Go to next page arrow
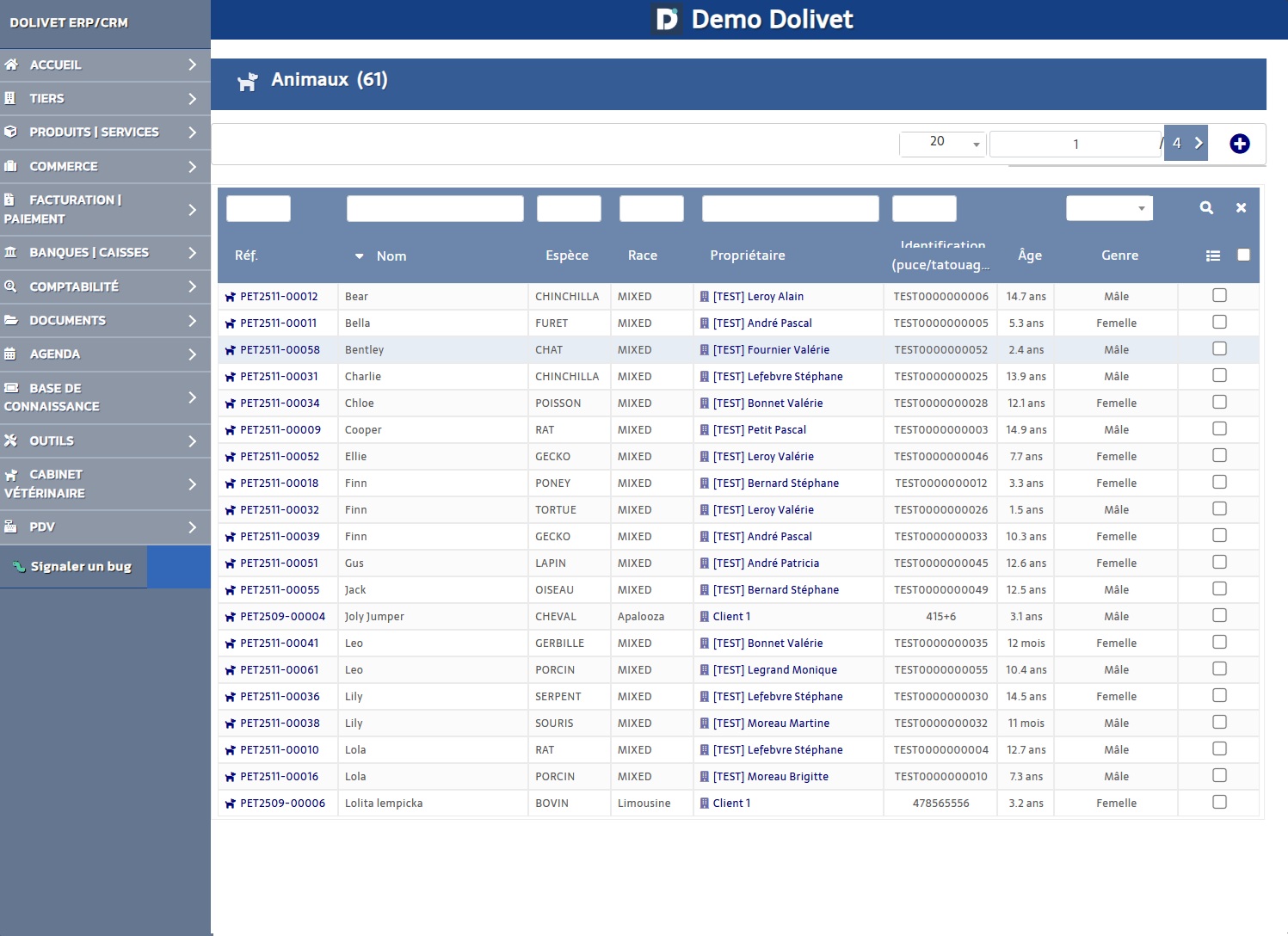The height and width of the screenshot is (936, 1288). 1198,144
